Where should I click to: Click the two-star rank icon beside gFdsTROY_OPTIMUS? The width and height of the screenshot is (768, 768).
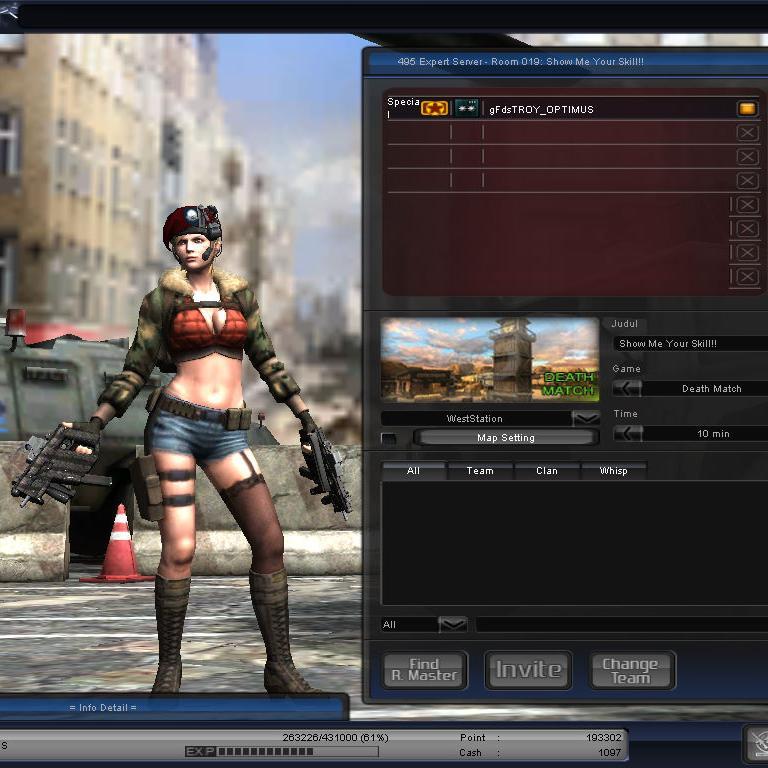466,108
